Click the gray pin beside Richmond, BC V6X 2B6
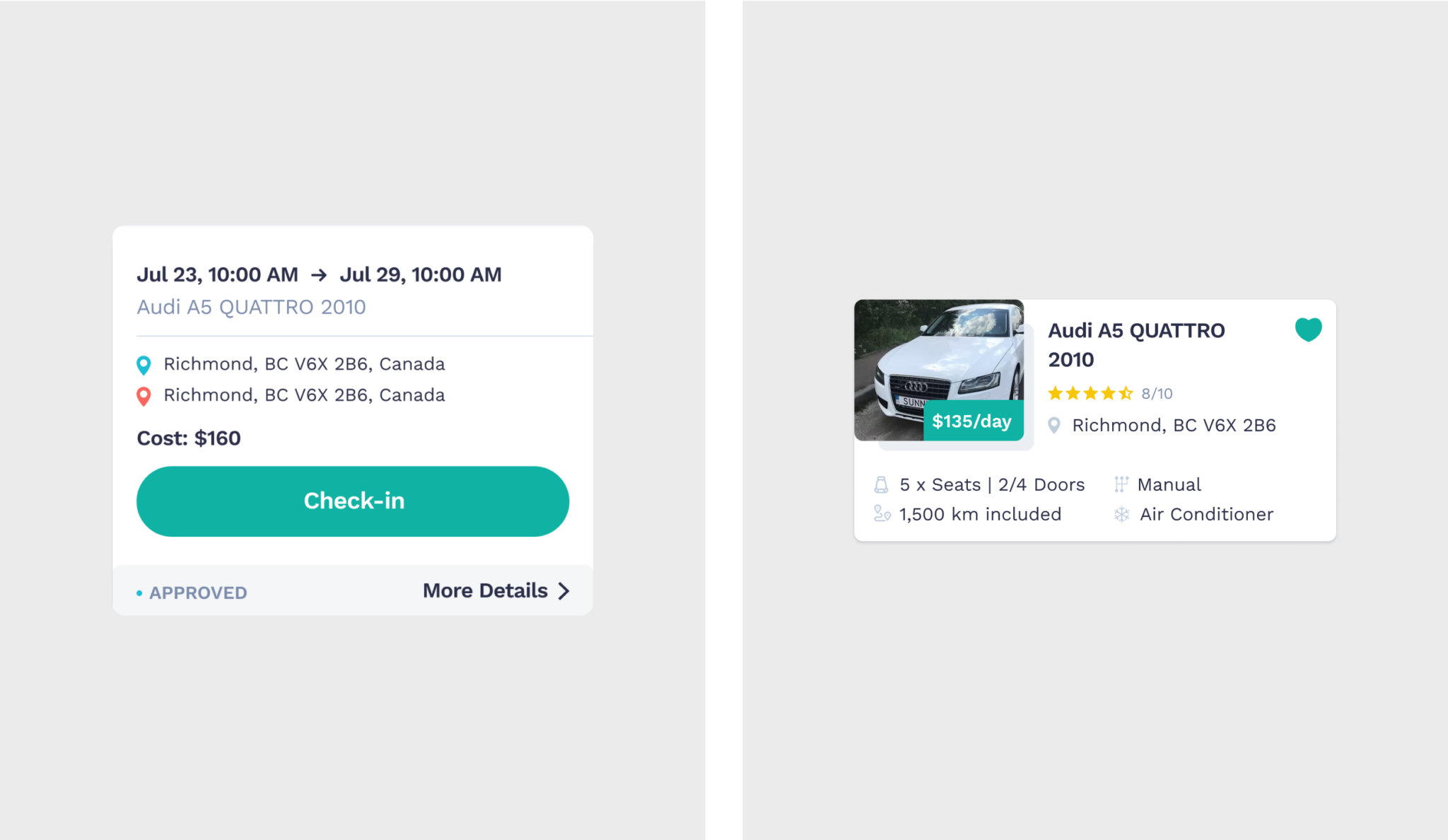This screenshot has height=840, width=1448. tap(1053, 426)
